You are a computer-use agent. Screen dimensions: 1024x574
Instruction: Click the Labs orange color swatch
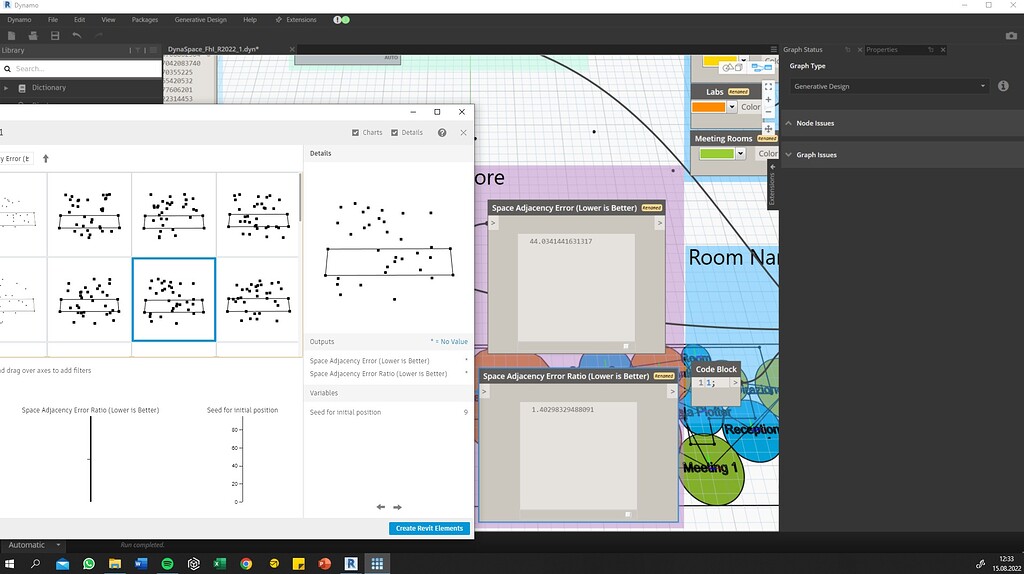(x=709, y=107)
